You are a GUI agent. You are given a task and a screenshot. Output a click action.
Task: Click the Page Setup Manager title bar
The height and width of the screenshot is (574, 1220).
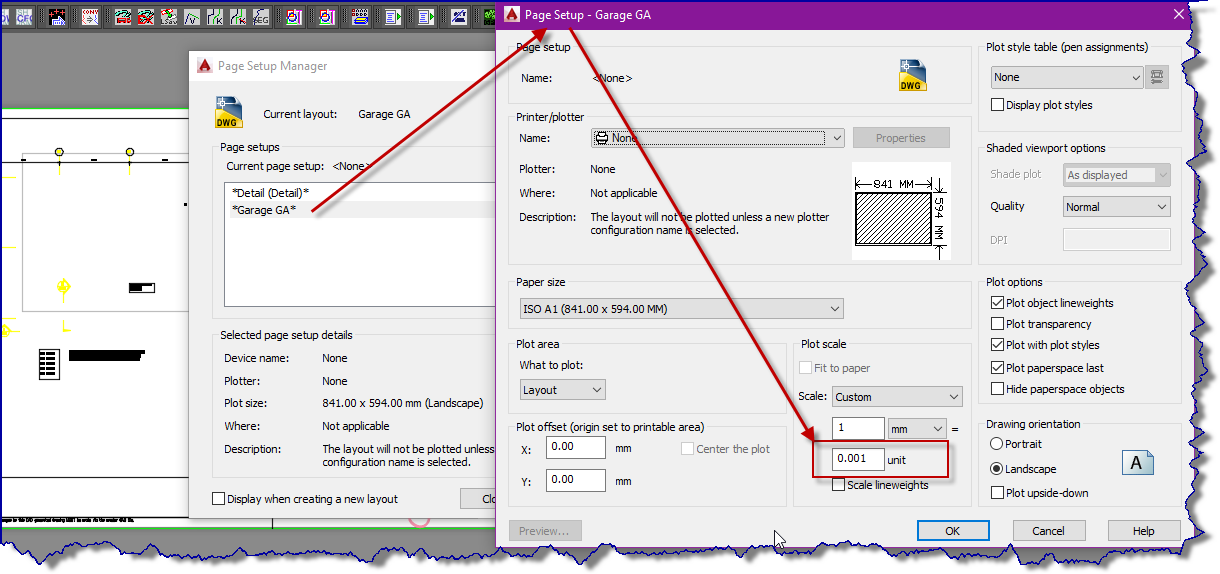pyautogui.click(x=342, y=66)
